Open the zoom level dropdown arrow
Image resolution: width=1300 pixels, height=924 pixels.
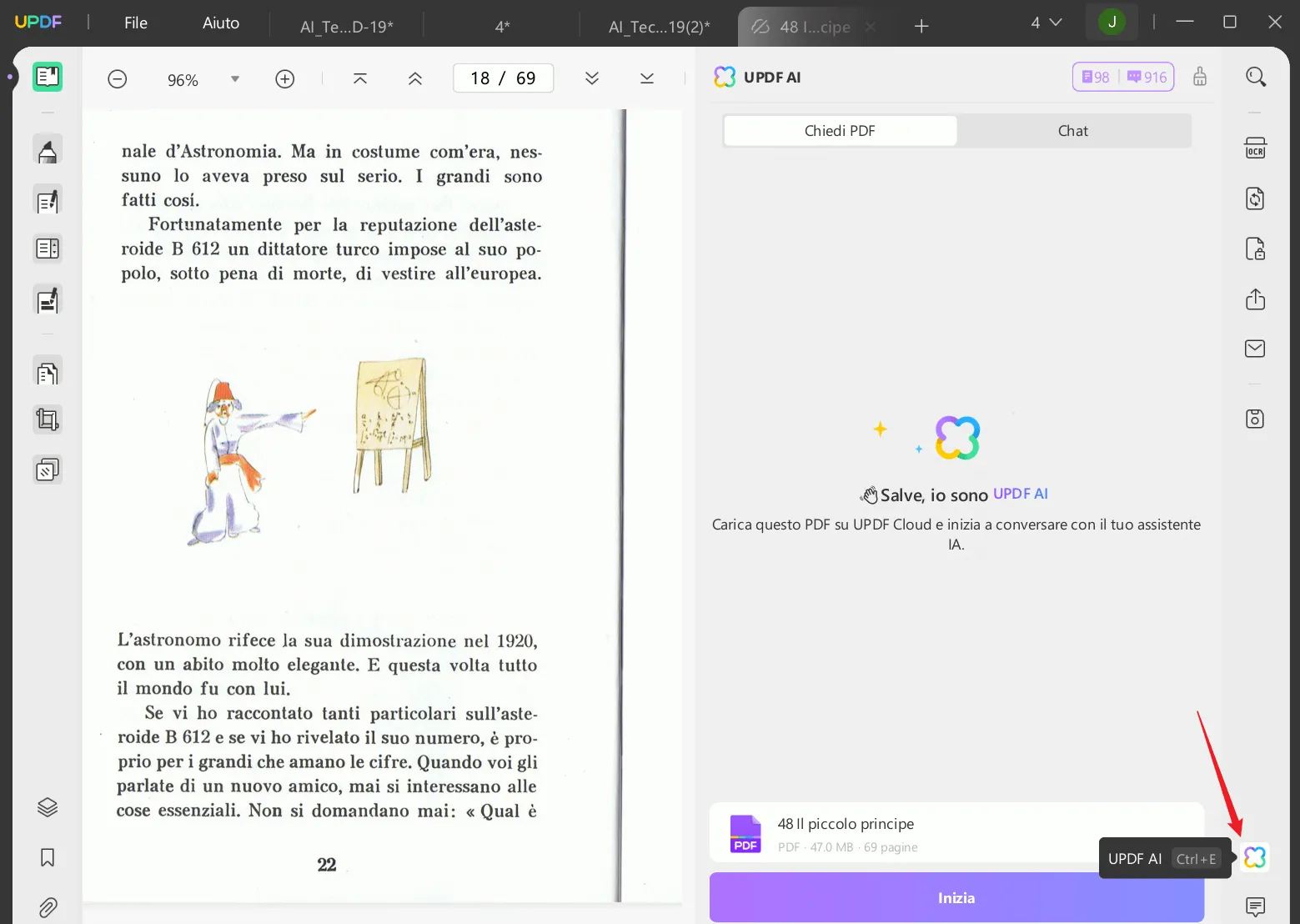[x=235, y=79]
